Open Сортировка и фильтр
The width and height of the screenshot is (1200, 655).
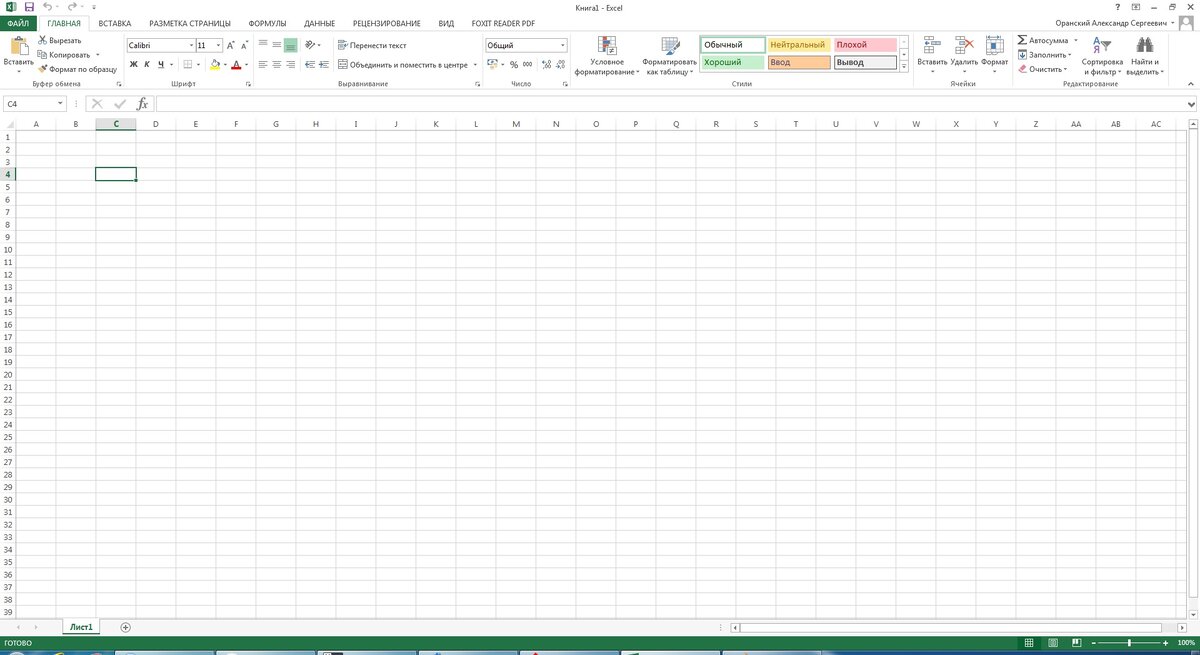pyautogui.click(x=1102, y=57)
